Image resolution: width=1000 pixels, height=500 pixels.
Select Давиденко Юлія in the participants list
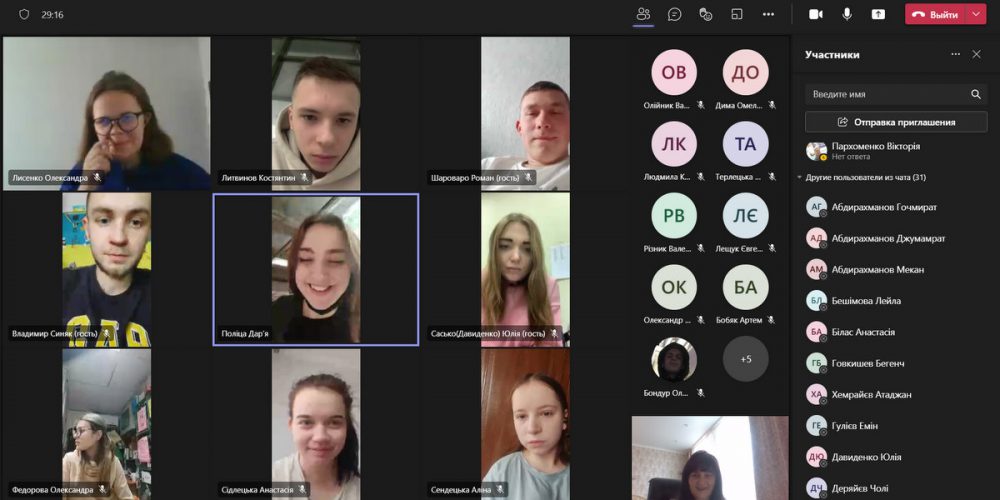coord(866,457)
